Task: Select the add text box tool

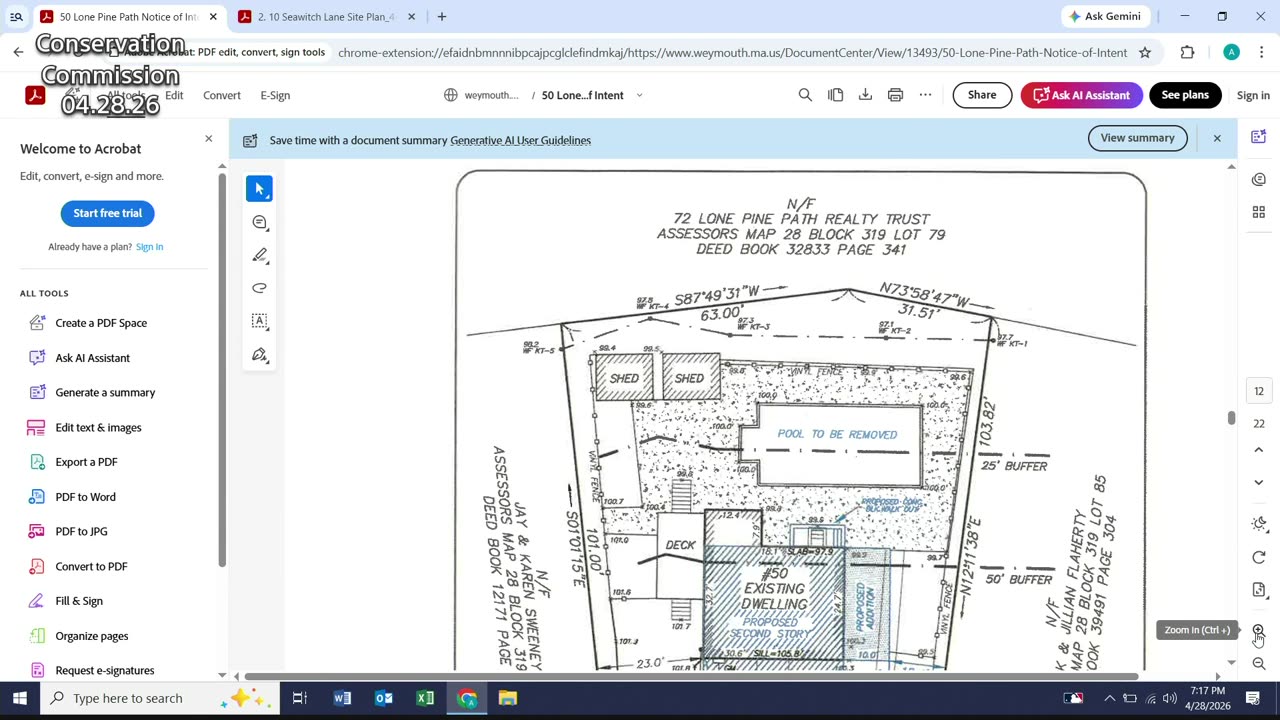Action: (x=259, y=321)
